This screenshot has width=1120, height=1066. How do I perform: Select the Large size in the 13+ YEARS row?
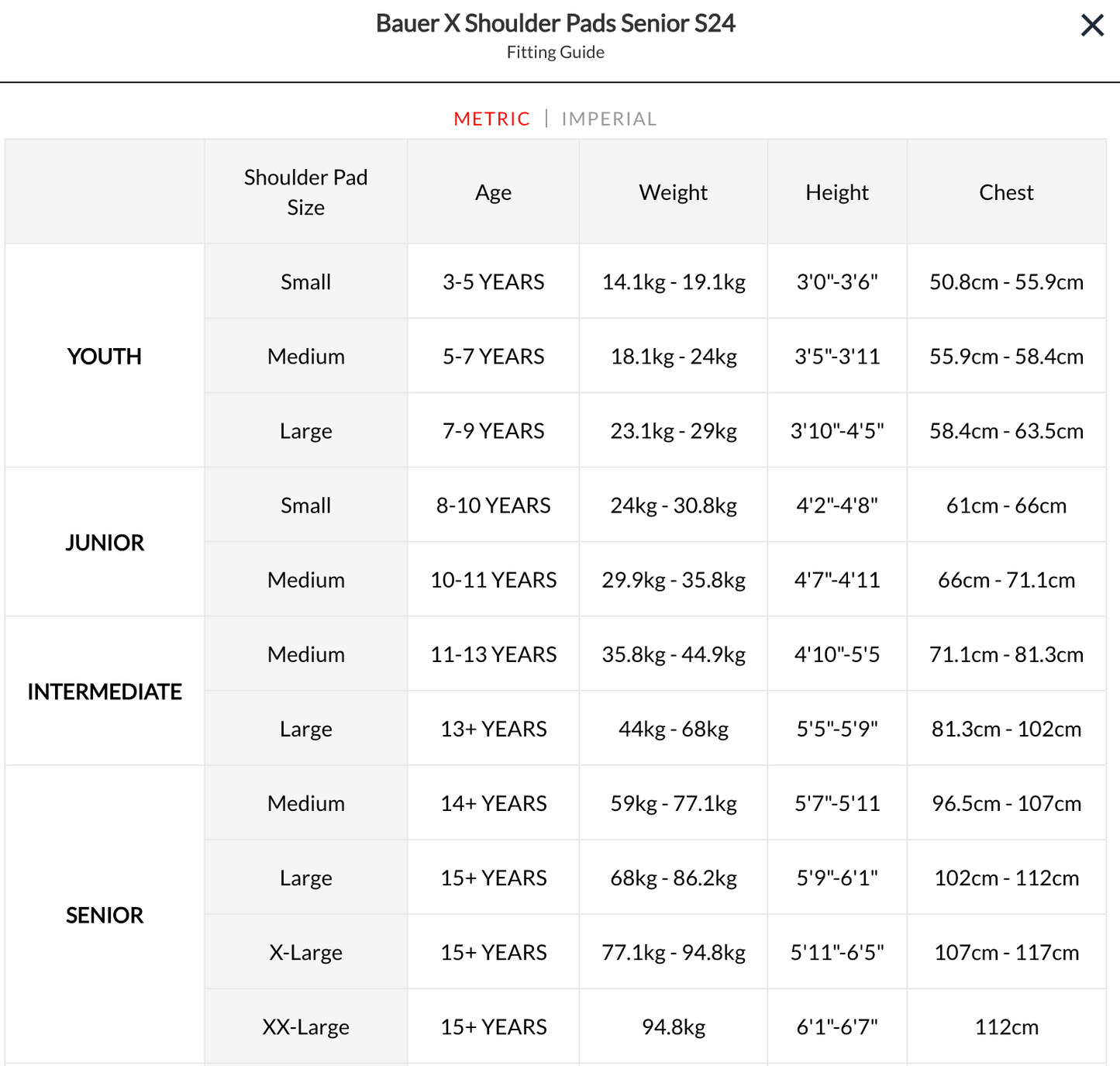306,729
